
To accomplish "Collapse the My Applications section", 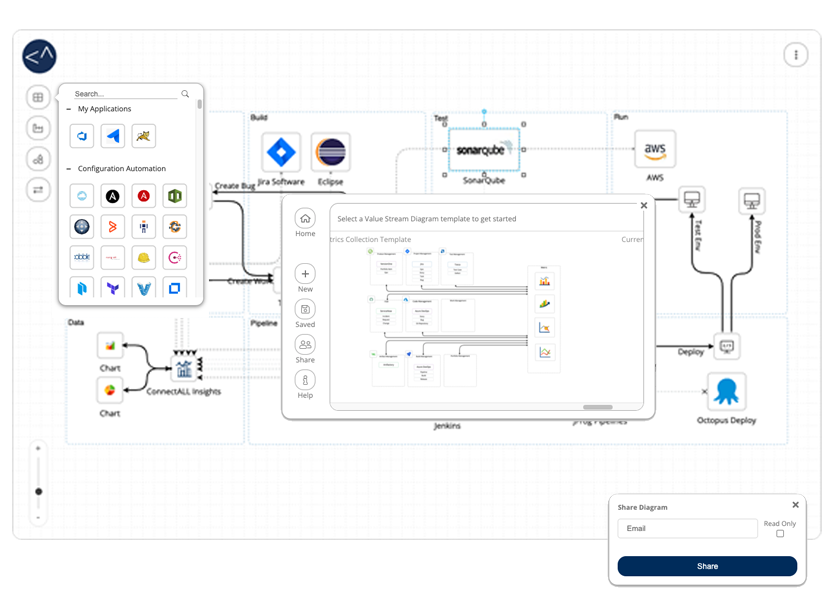I will 69,109.
